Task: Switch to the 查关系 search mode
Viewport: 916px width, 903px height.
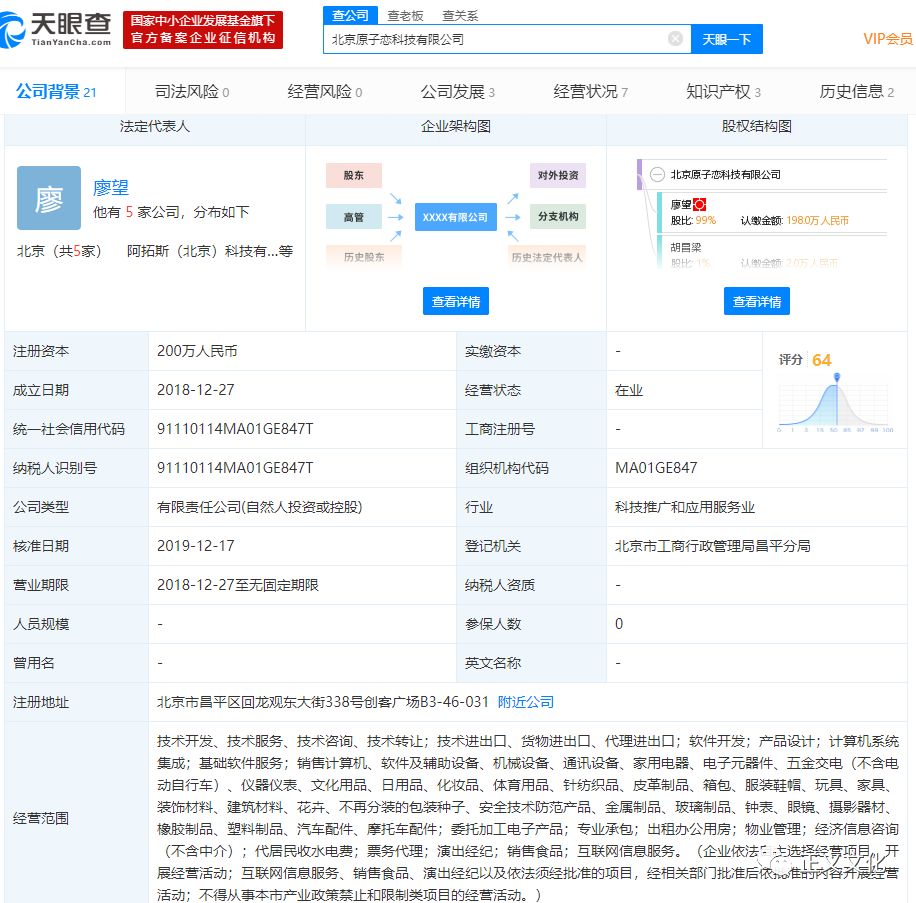Action: (460, 15)
